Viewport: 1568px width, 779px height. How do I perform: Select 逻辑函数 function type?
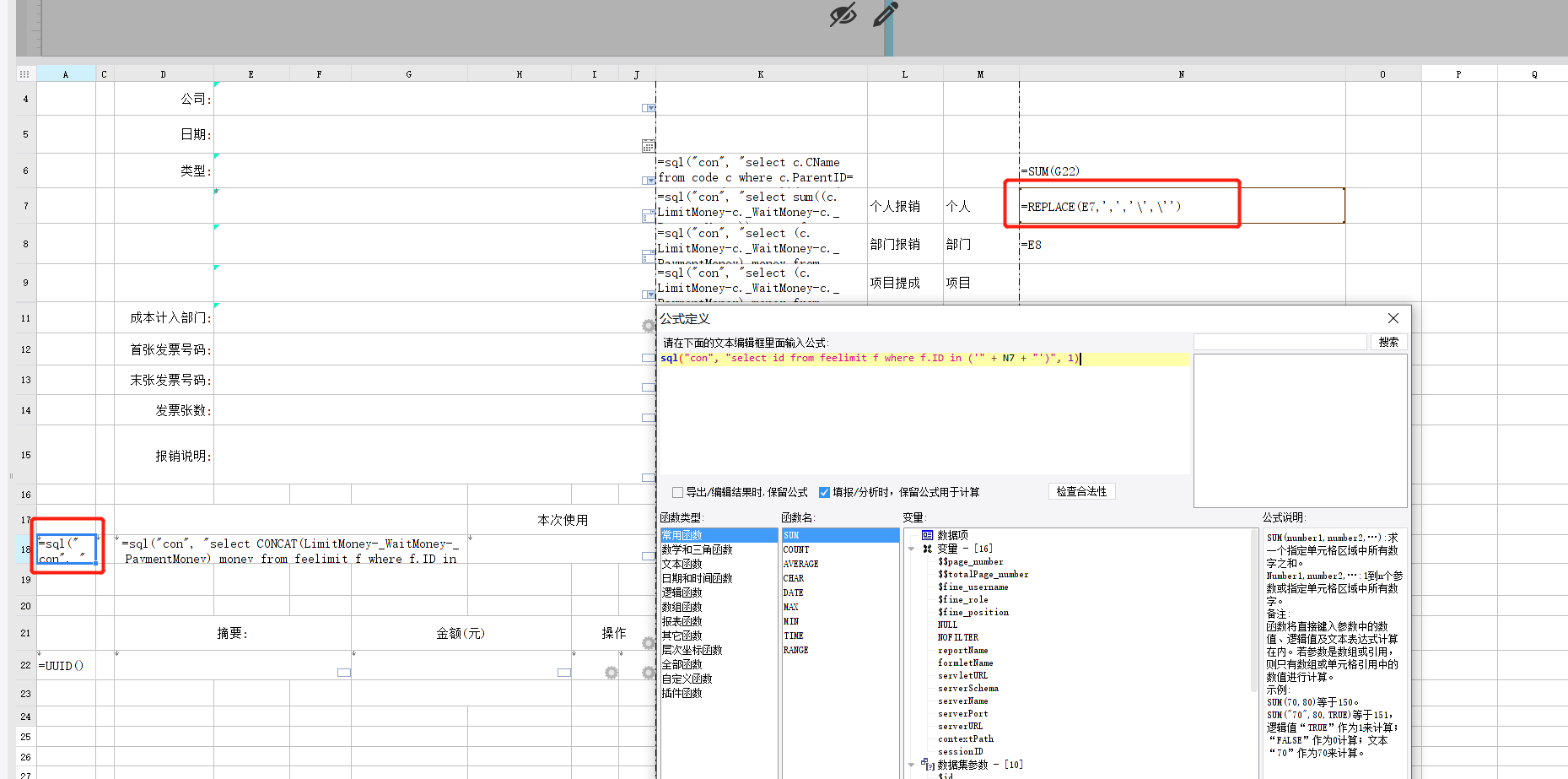coord(719,592)
